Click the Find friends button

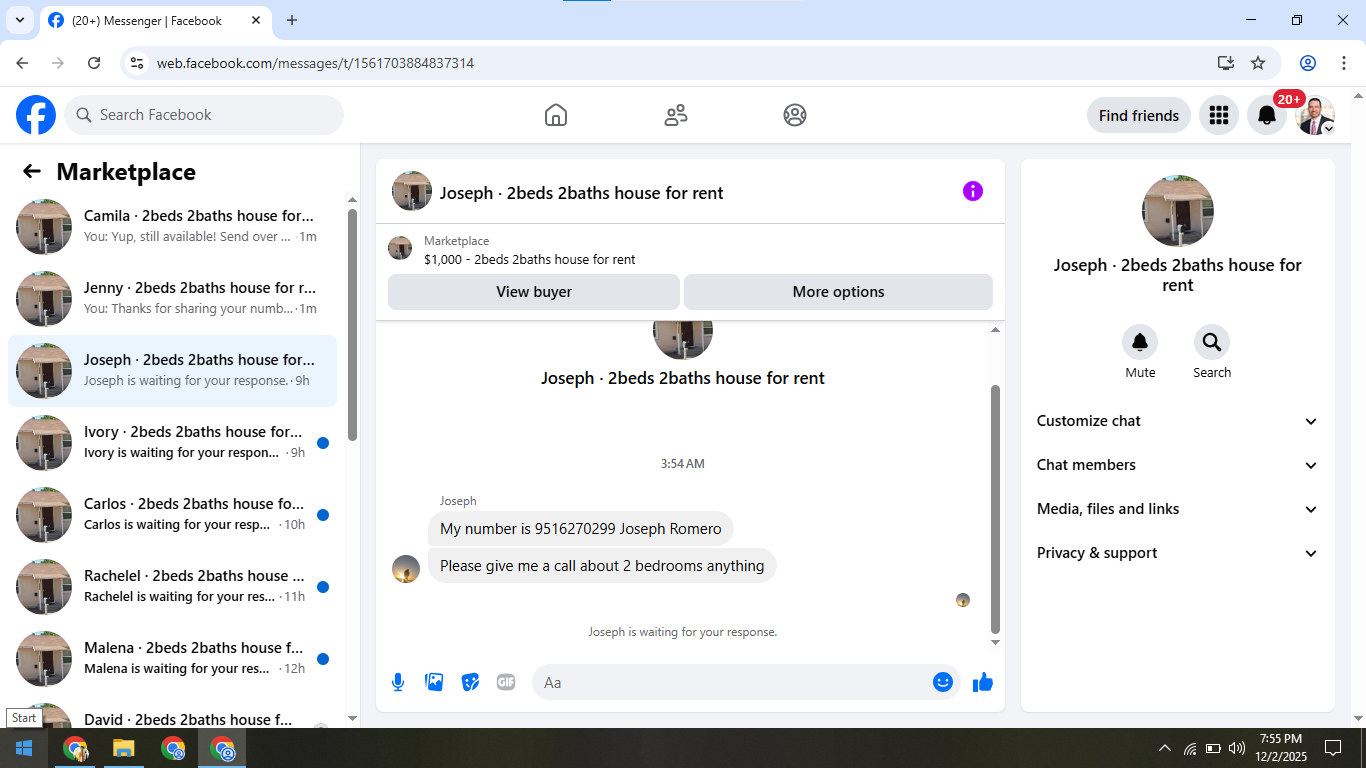point(1139,115)
